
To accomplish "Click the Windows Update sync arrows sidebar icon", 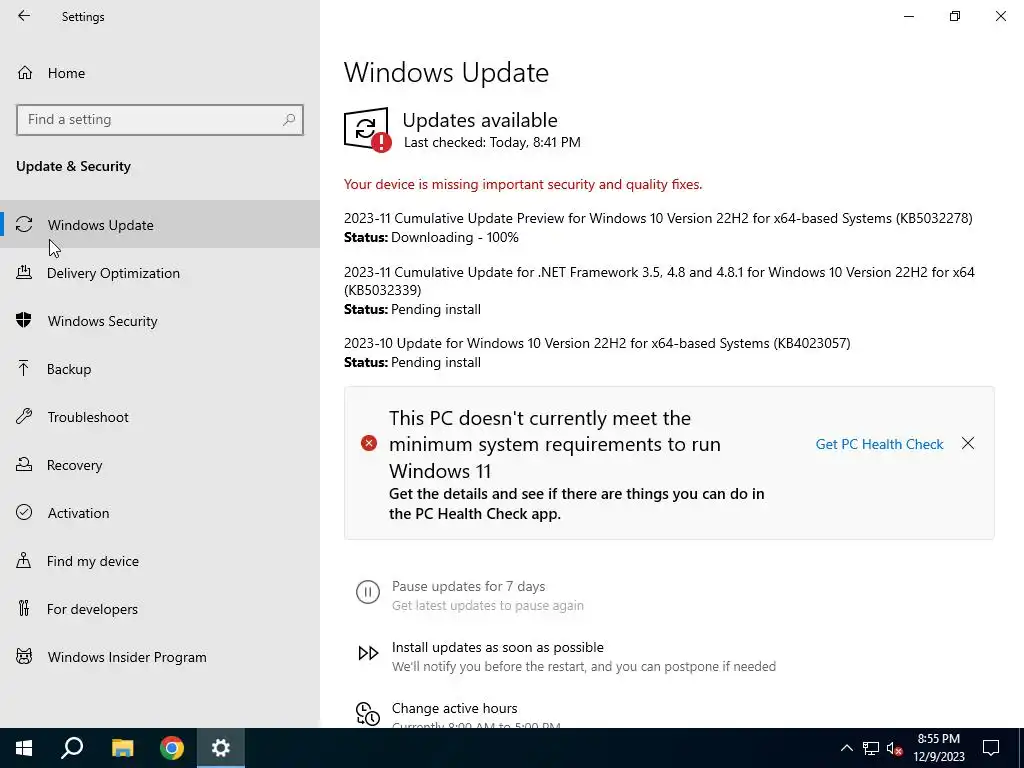I will pyautogui.click(x=24, y=225).
